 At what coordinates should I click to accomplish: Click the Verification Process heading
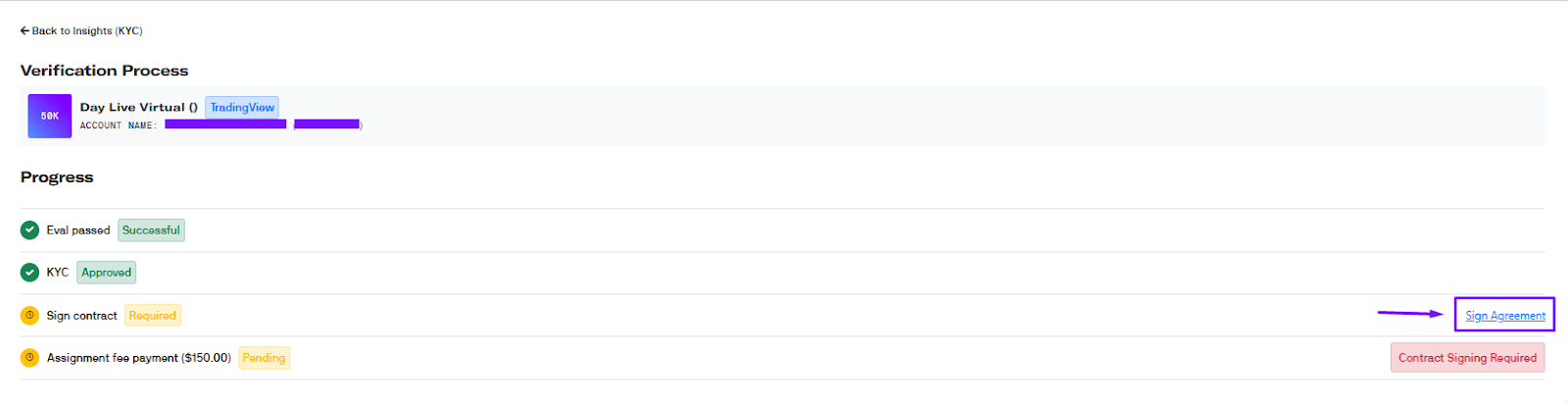104,71
